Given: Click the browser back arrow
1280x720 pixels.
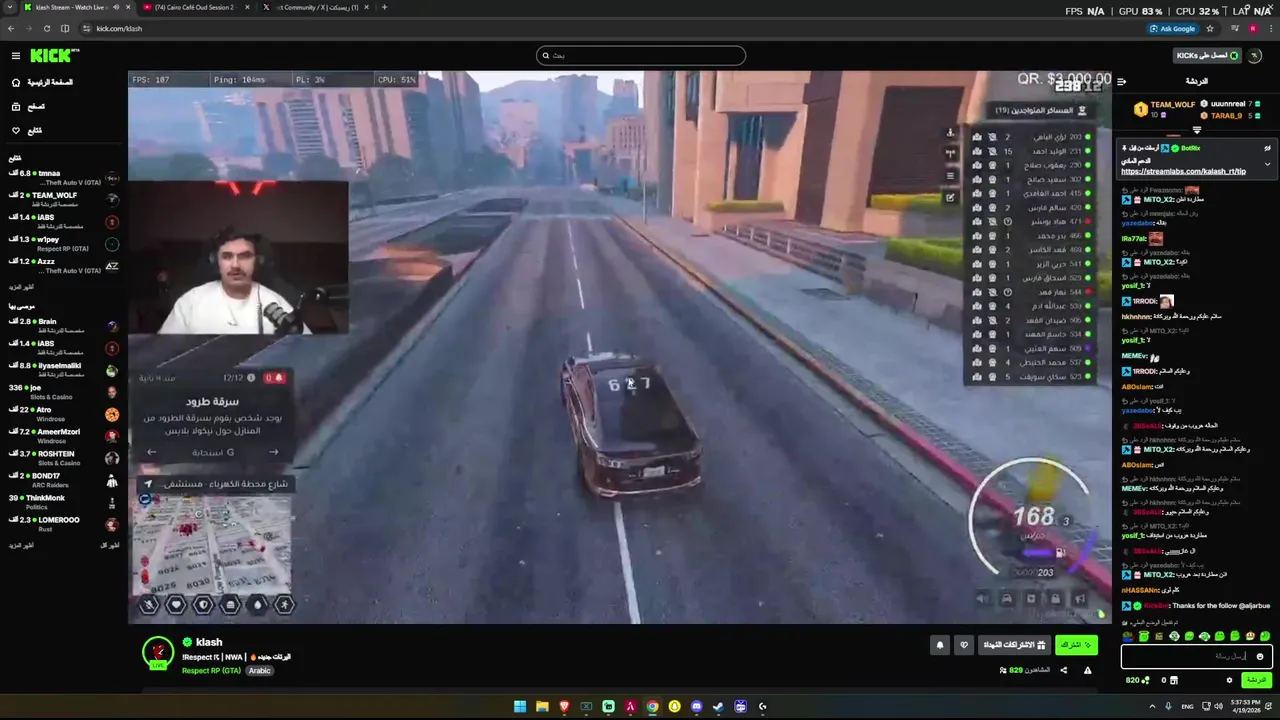Looking at the screenshot, I should click(10, 28).
